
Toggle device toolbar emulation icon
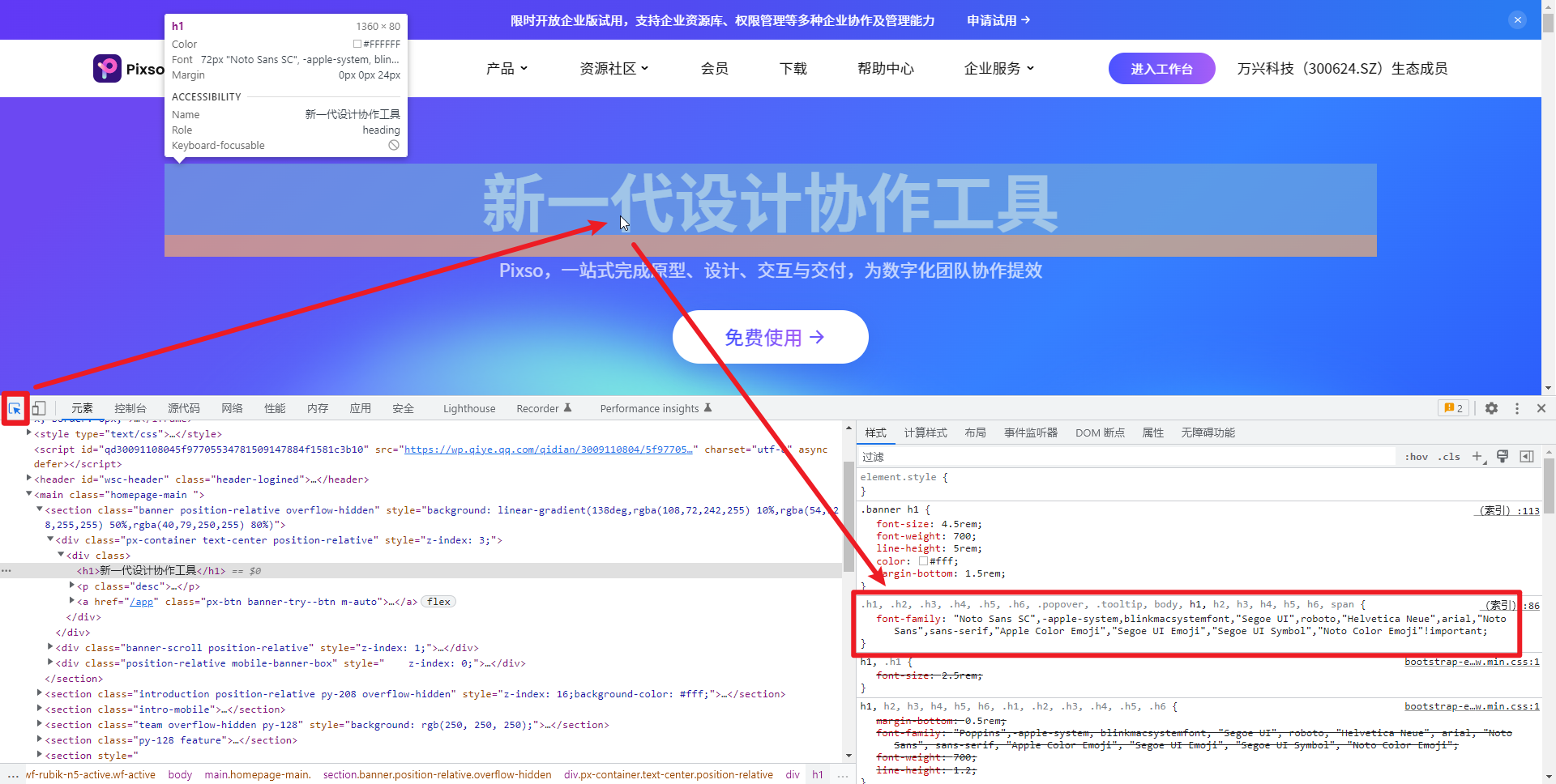pos(39,409)
